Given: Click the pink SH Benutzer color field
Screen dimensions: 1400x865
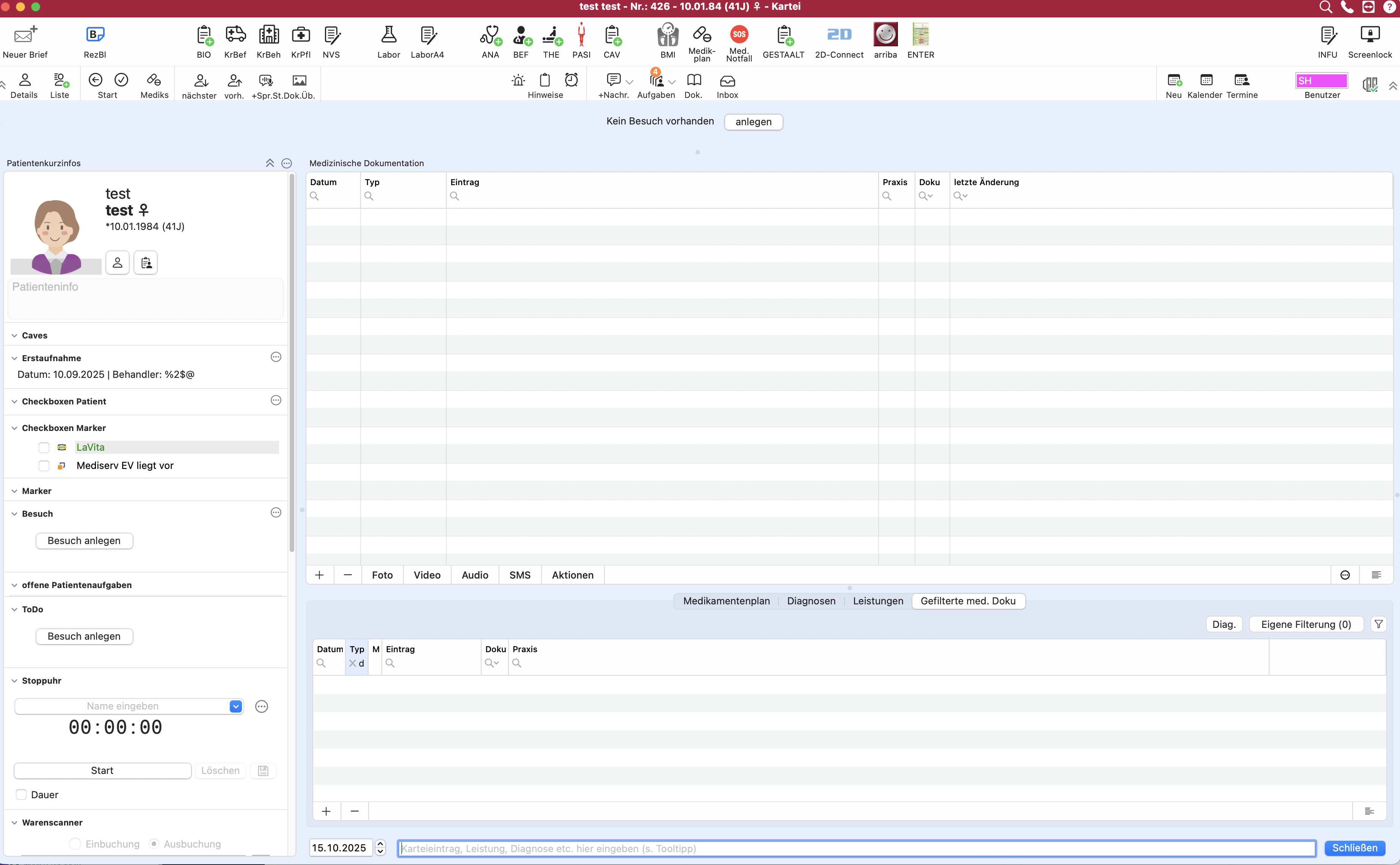Looking at the screenshot, I should [1321, 81].
